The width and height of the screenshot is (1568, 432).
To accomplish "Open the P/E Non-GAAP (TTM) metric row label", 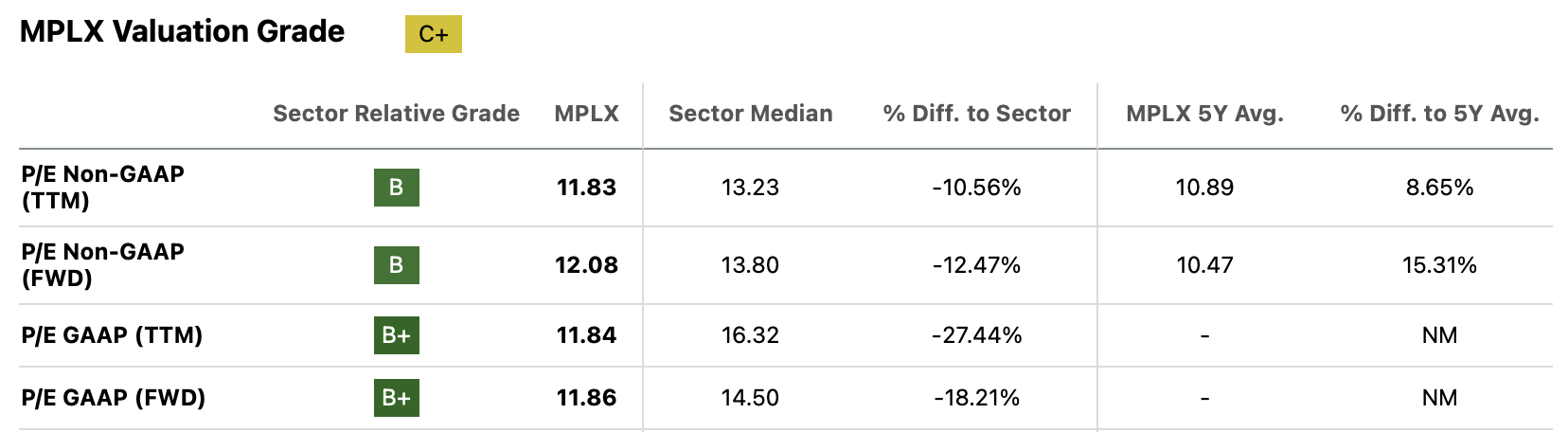I will [103, 188].
